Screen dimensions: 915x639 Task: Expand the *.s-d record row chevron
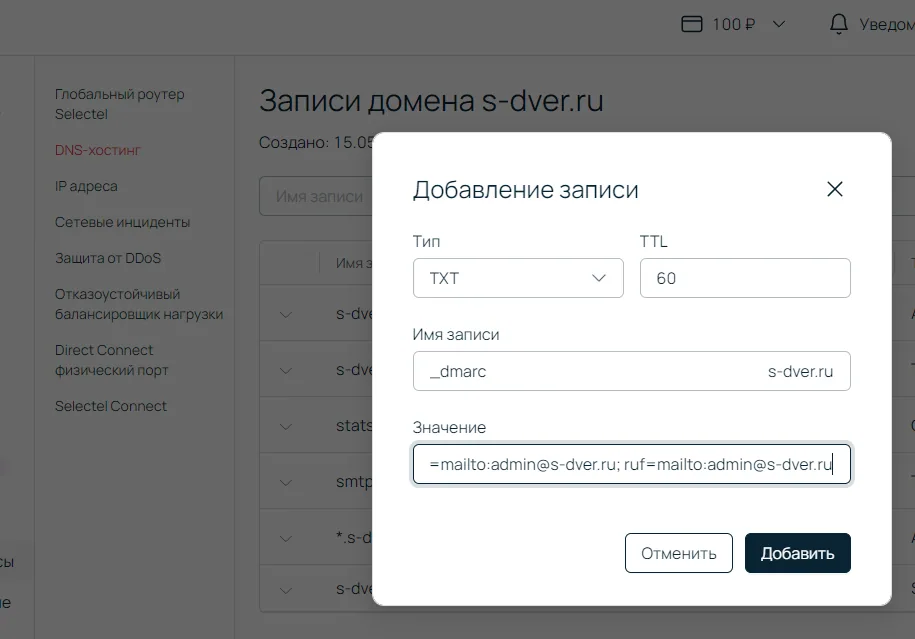[285, 539]
